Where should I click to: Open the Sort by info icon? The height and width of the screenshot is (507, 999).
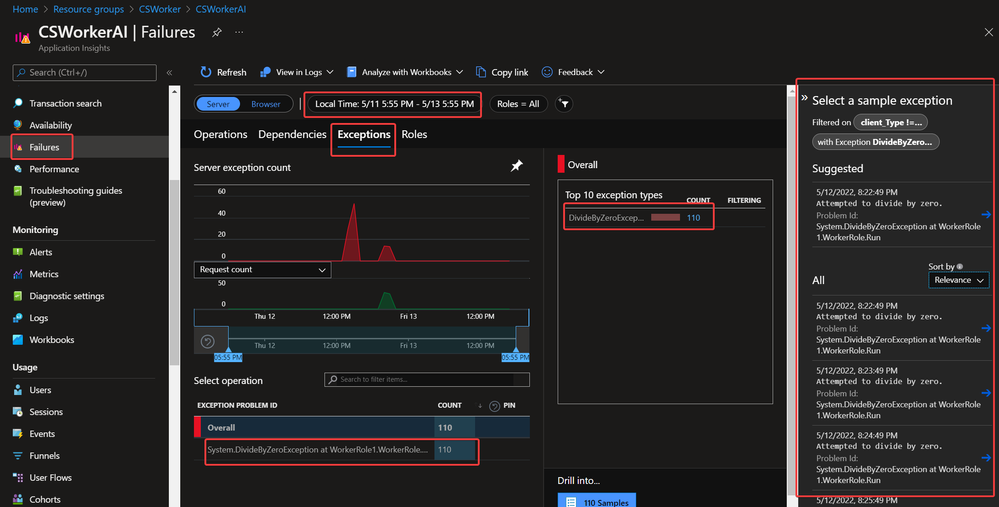coord(959,267)
